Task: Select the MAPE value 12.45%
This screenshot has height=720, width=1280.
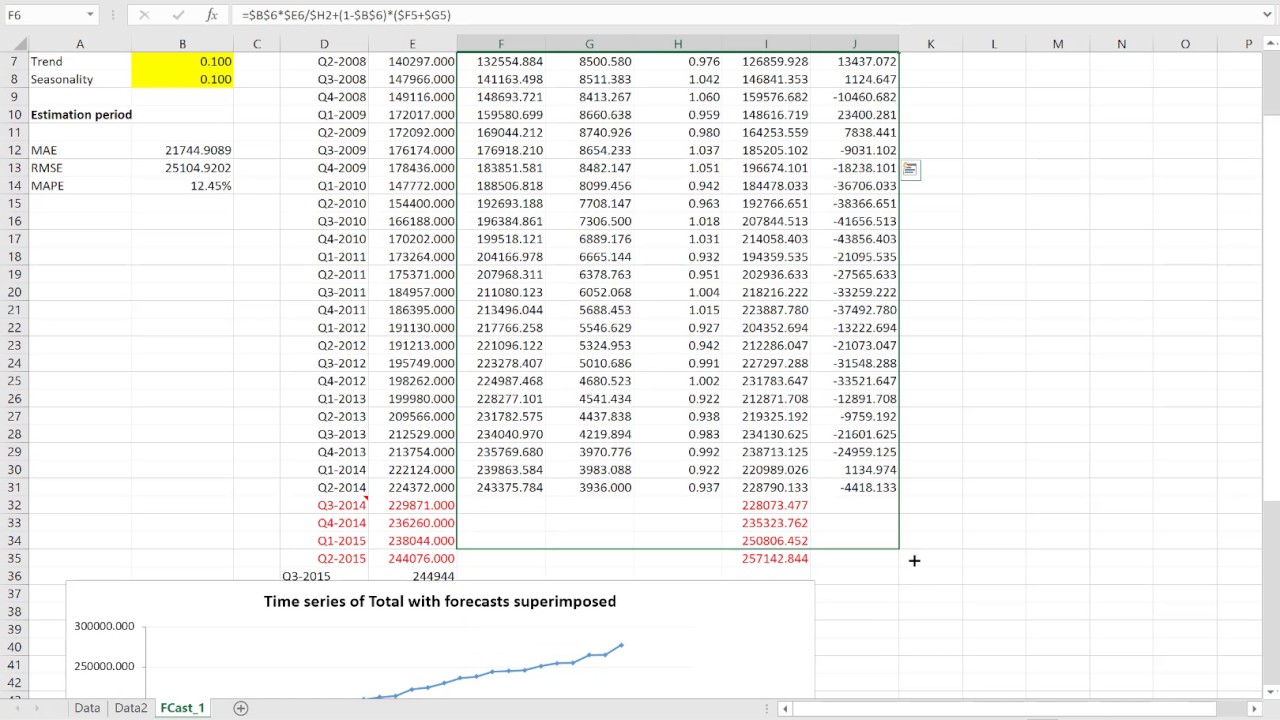Action: click(x=182, y=186)
